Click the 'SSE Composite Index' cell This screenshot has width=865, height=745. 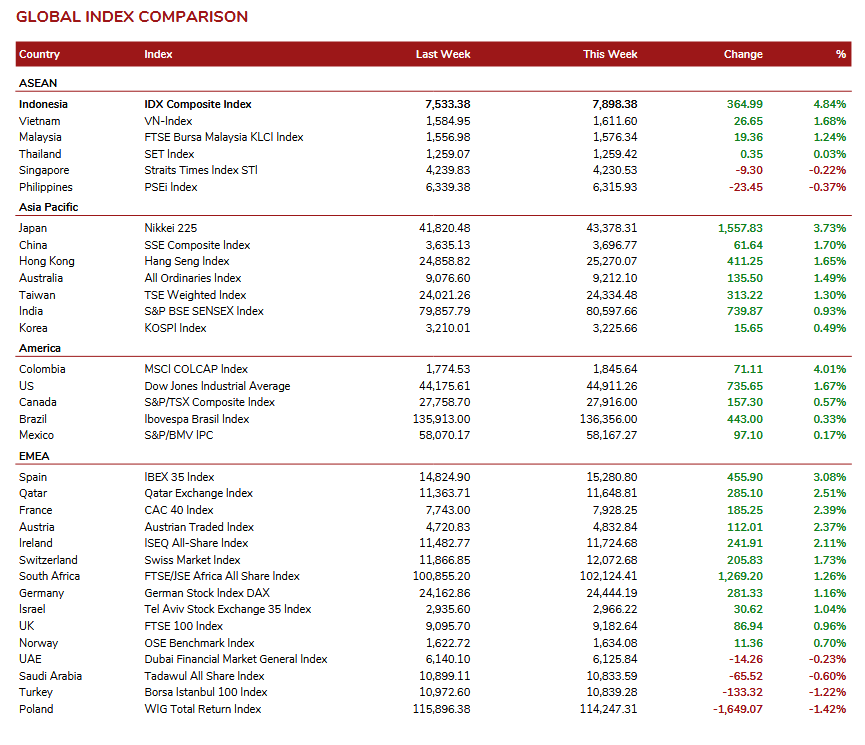coord(197,245)
